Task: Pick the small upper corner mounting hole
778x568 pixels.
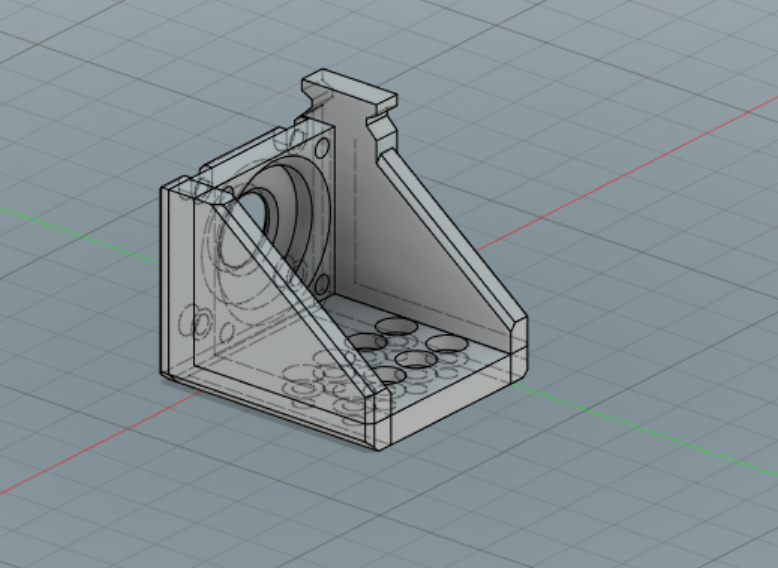Action: click(323, 147)
